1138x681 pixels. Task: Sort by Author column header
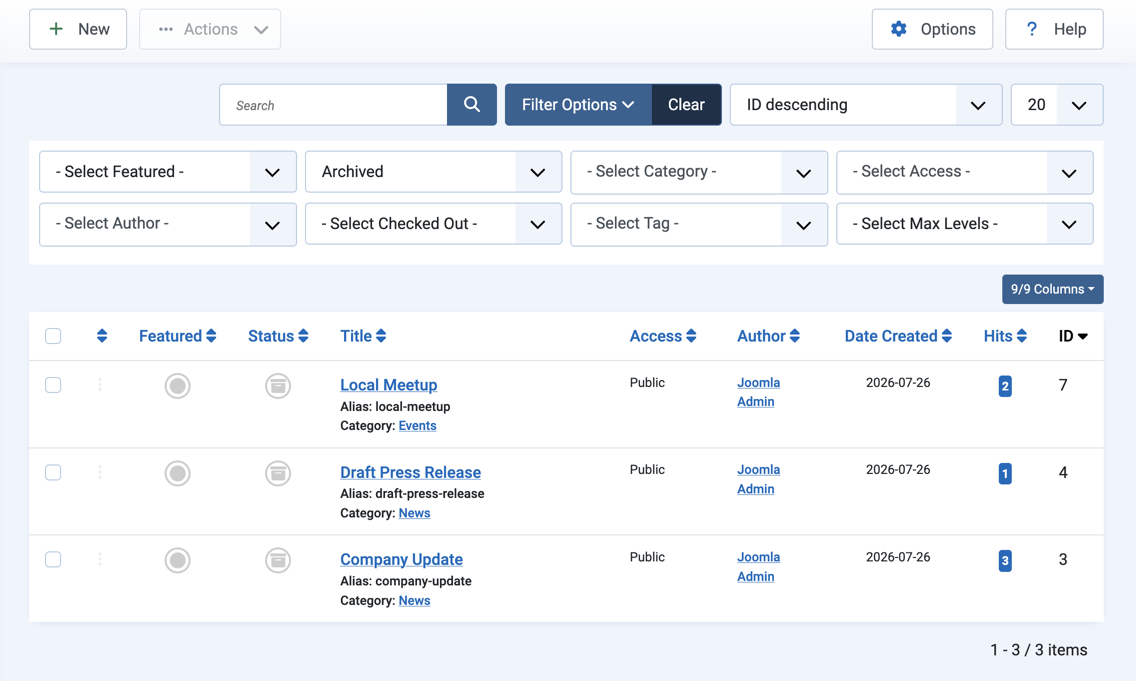pos(768,336)
